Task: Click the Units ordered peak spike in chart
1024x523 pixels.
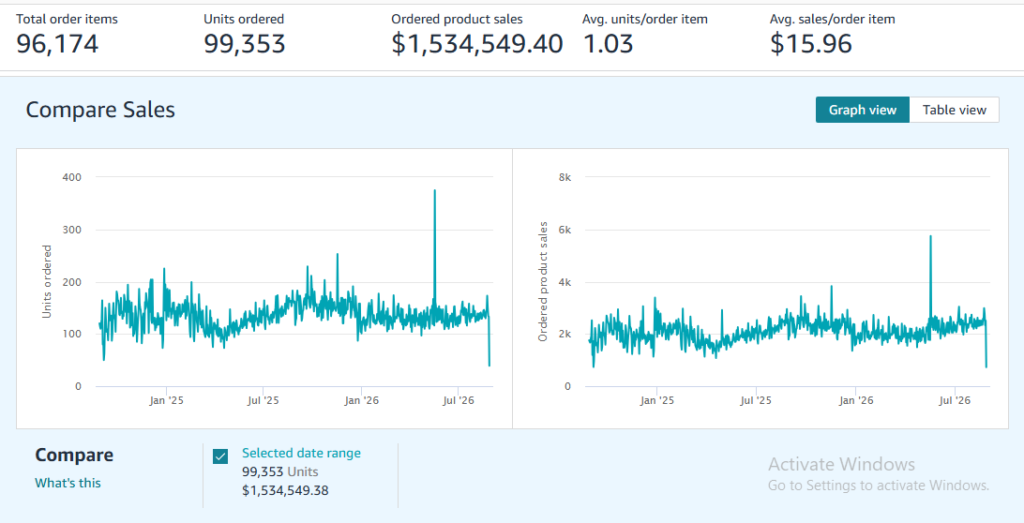Action: [x=434, y=191]
